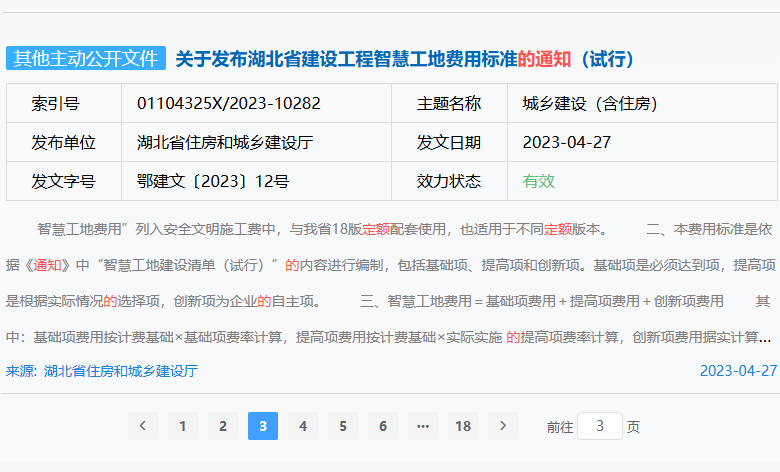Go to the previous results page arrow
The width and height of the screenshot is (780, 472).
143,426
